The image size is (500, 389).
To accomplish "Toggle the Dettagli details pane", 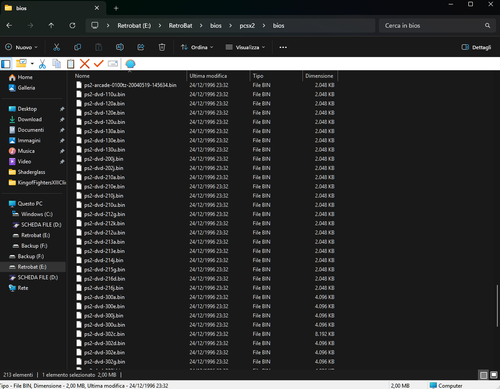I will pyautogui.click(x=476, y=47).
